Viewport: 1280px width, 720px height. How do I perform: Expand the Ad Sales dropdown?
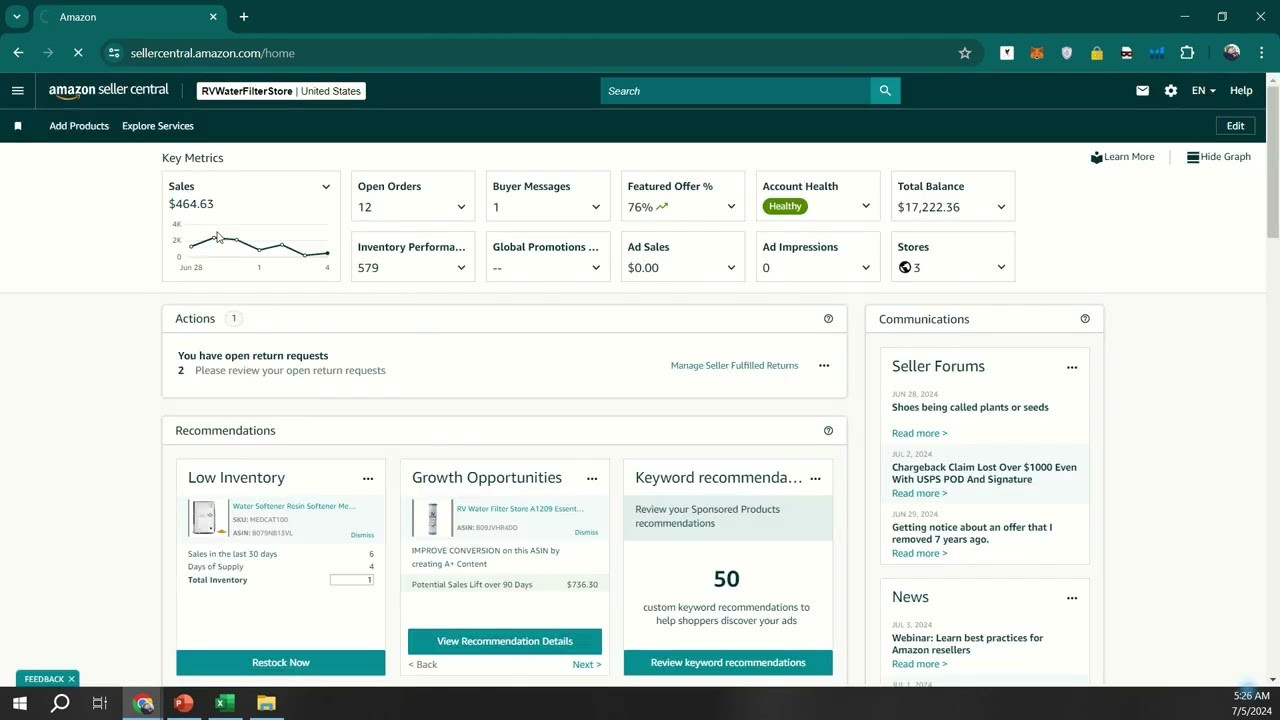(x=731, y=268)
